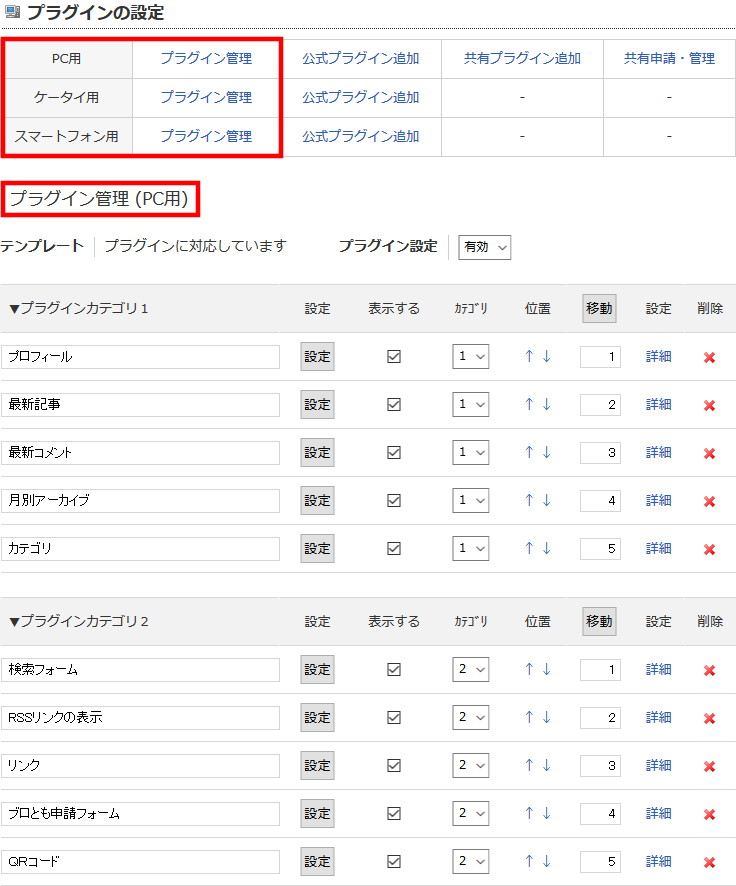Open スマートフォン用 公式プラグイン追加
The image size is (736, 886).
360,136
